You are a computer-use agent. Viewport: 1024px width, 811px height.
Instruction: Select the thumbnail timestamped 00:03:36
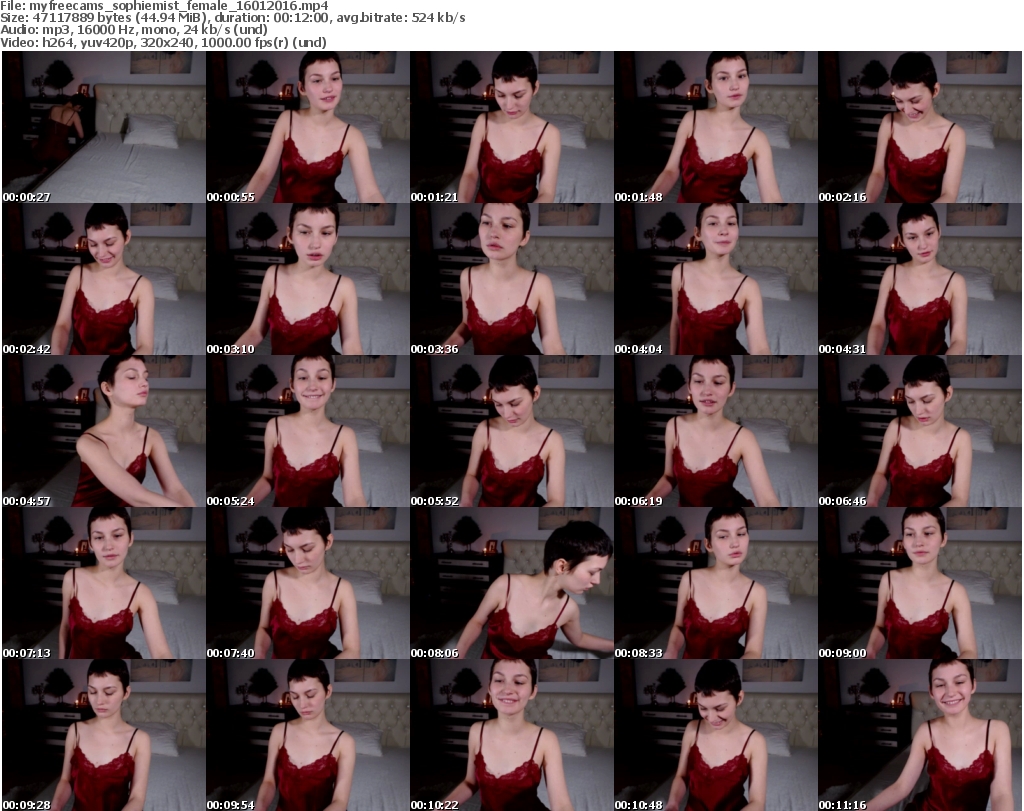(x=512, y=279)
